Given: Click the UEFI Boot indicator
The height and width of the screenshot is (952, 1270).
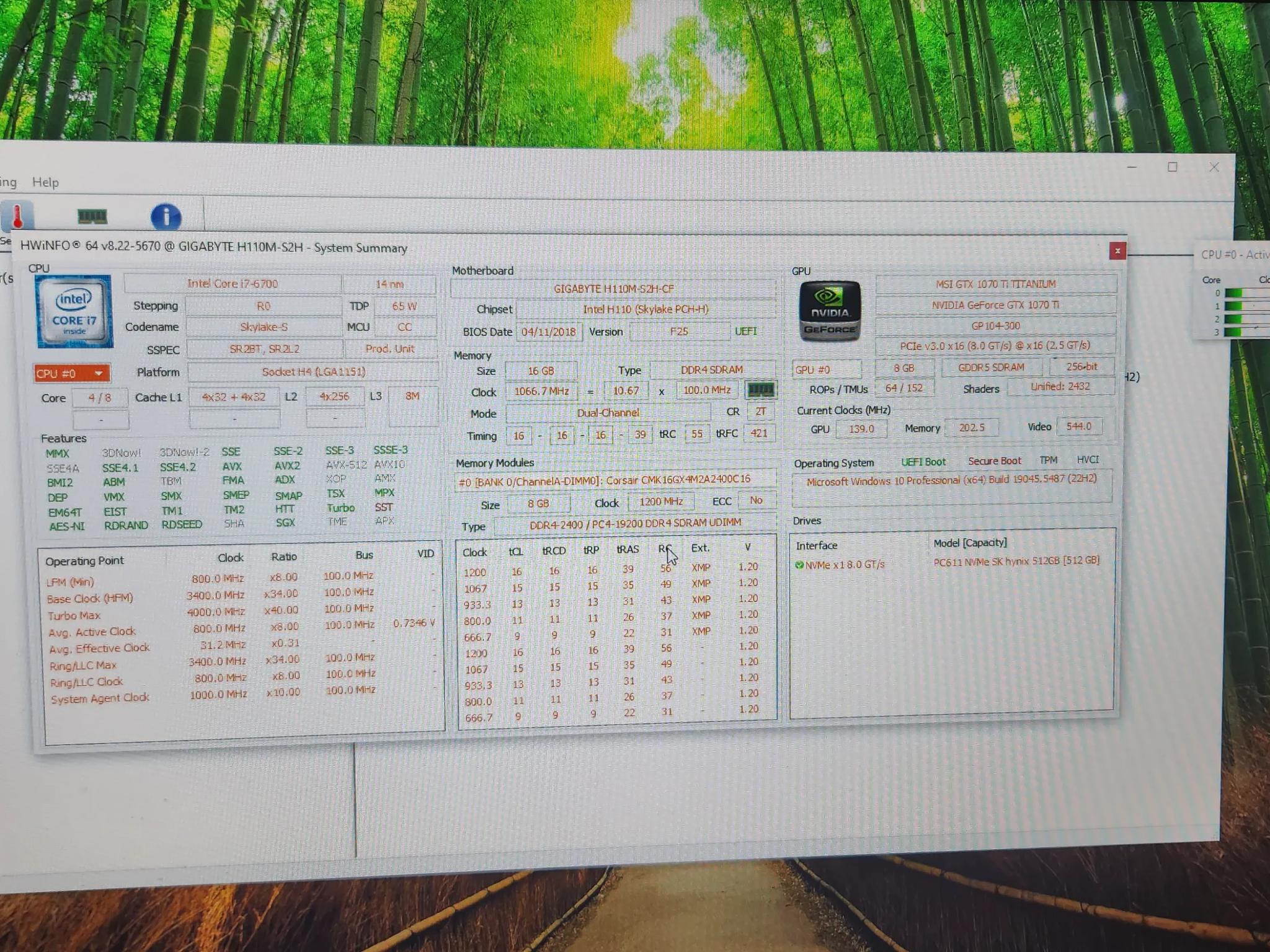Looking at the screenshot, I should [x=923, y=462].
